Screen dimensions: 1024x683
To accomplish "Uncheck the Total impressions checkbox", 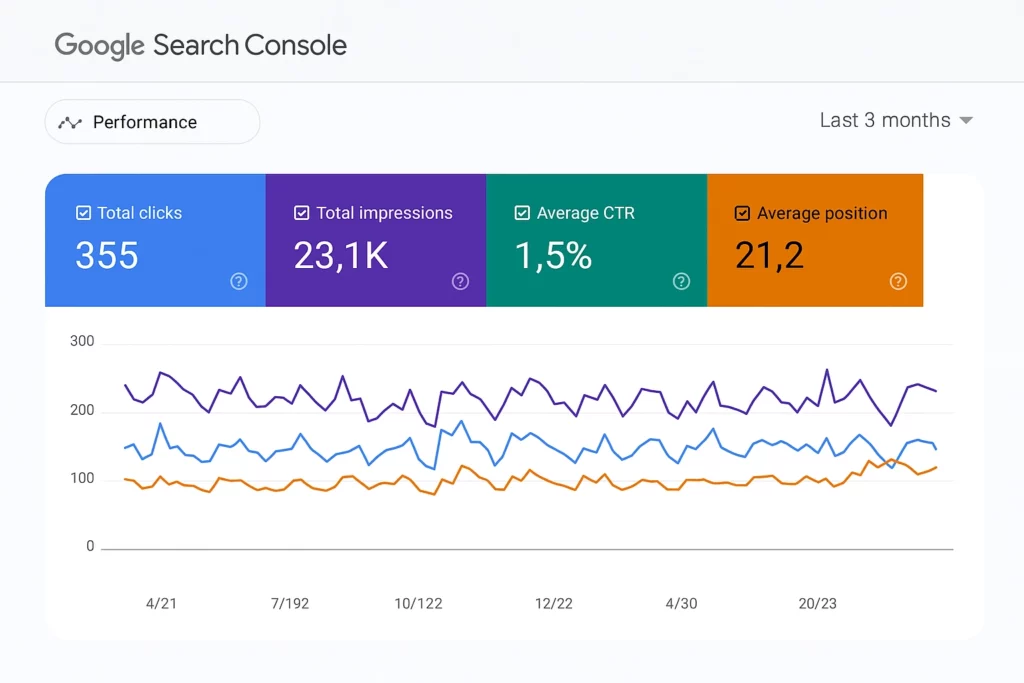I will pos(301,212).
